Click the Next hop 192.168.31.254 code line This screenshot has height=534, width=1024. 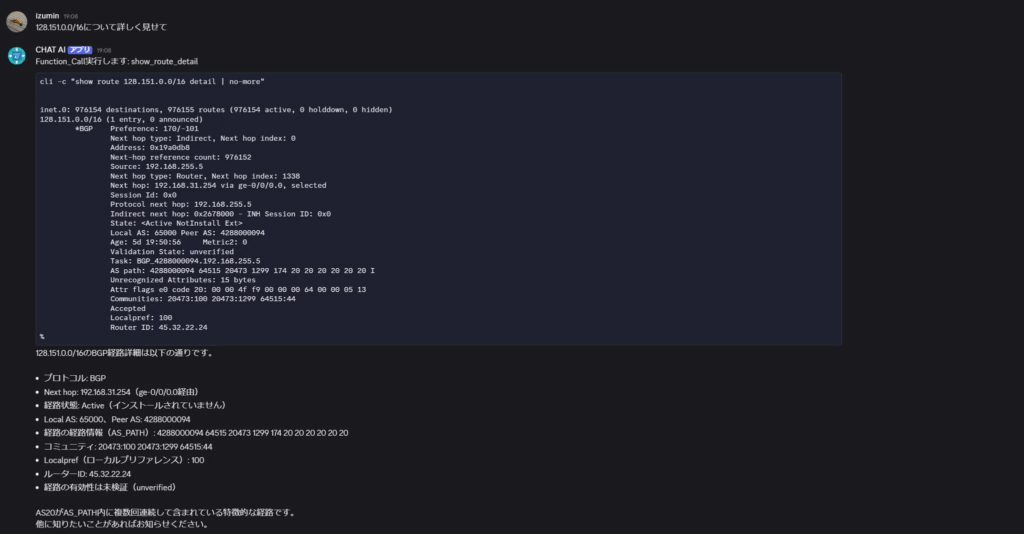coord(218,185)
